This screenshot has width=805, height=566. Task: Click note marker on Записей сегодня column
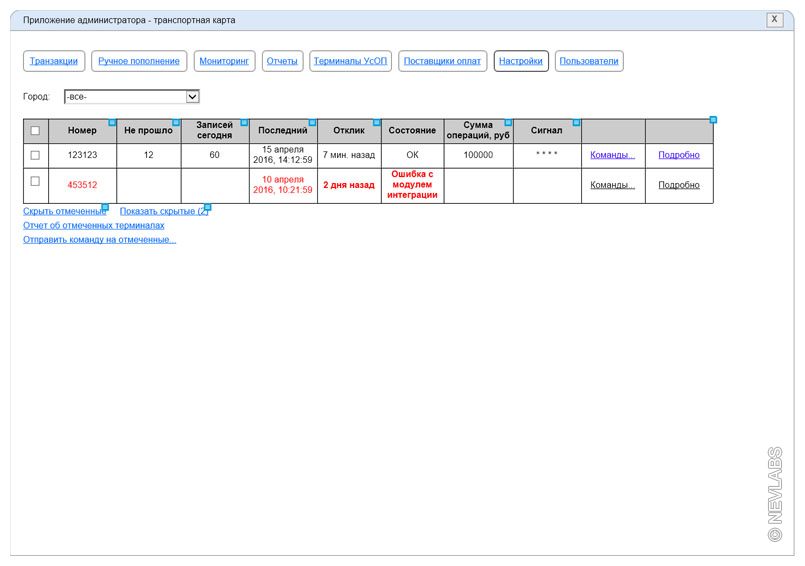tap(244, 122)
